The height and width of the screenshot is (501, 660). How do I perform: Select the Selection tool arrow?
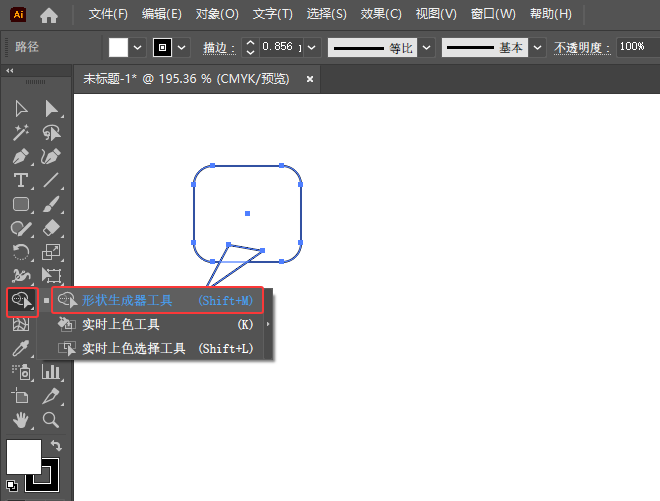click(x=21, y=109)
